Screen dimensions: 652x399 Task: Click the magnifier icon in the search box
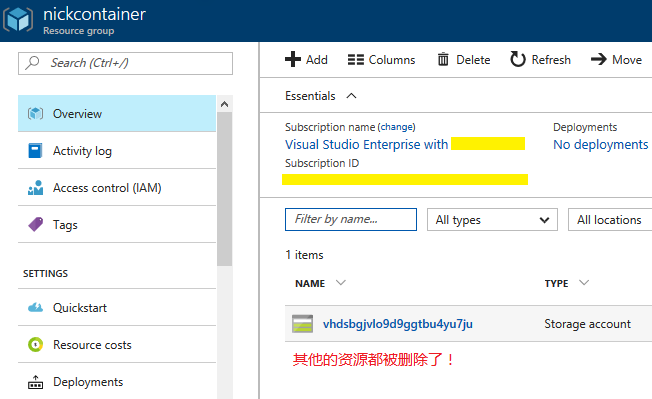click(32, 63)
